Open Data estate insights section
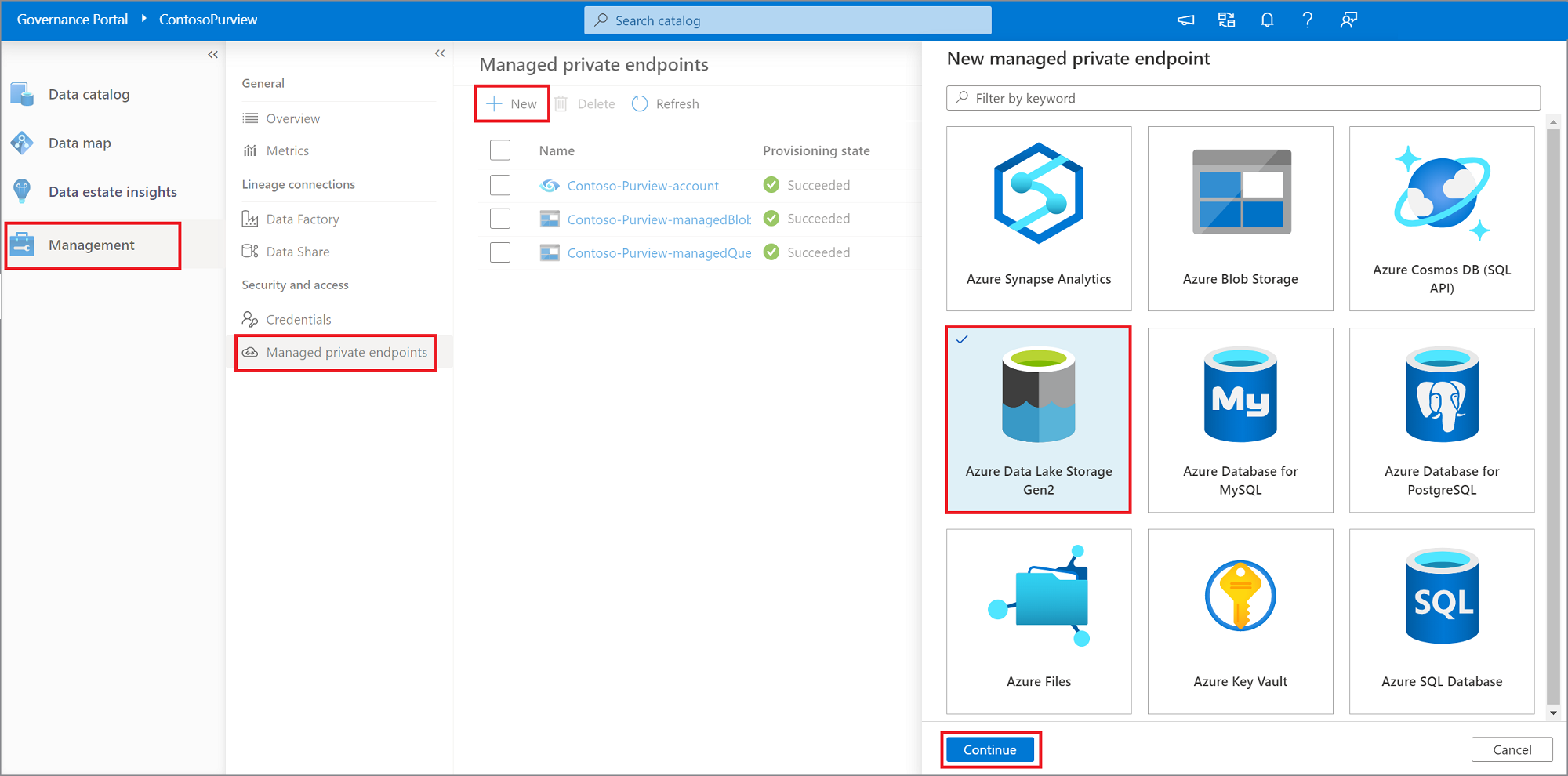Screen dimensions: 1568x776 point(113,191)
